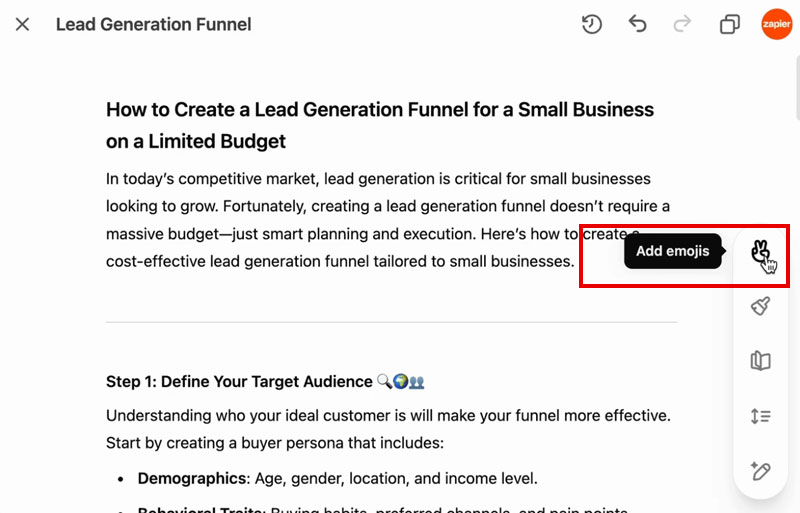Close the canvas with the X icon
The image size is (800, 513).
(23, 24)
